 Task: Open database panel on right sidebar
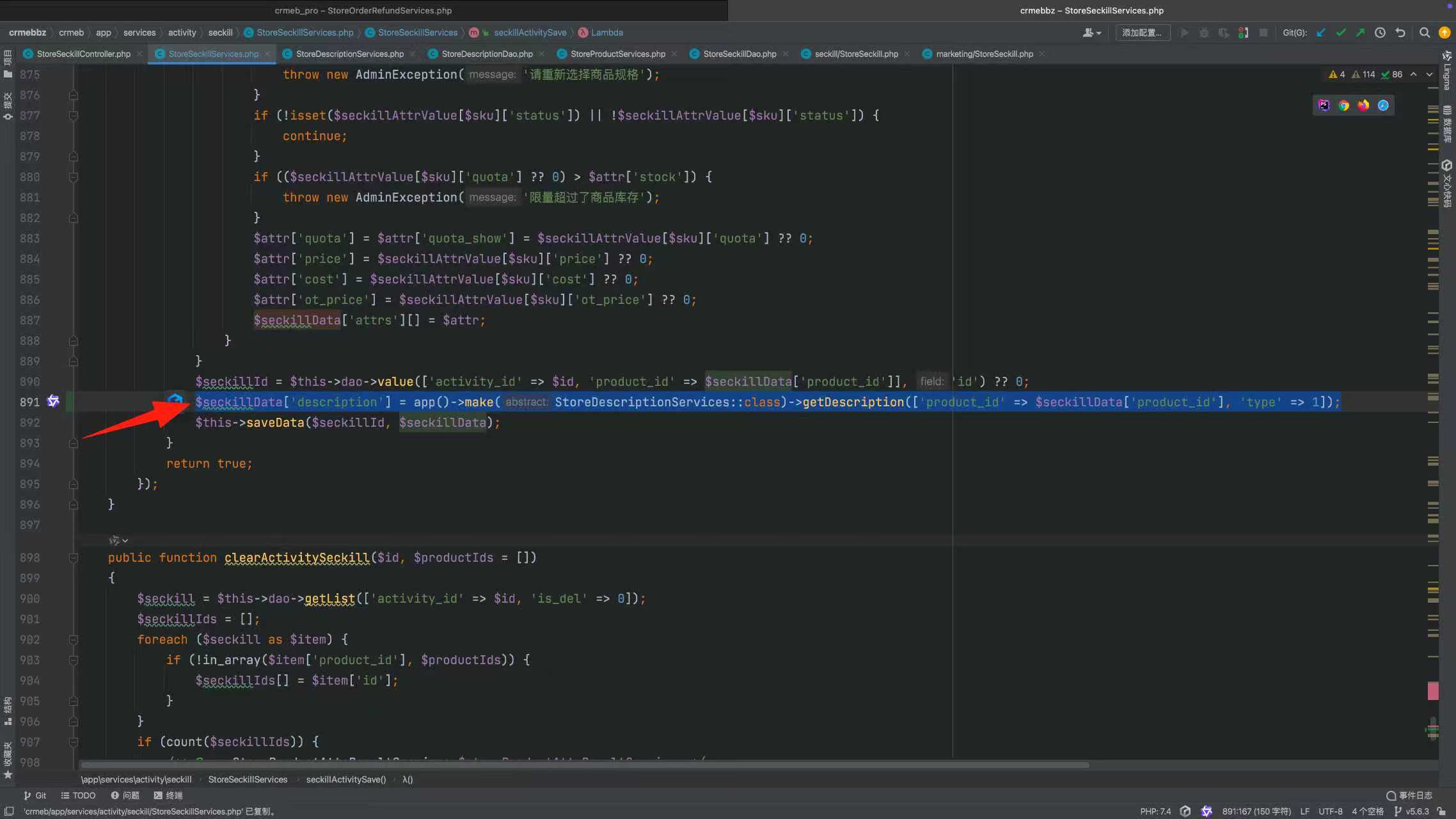click(x=1447, y=124)
